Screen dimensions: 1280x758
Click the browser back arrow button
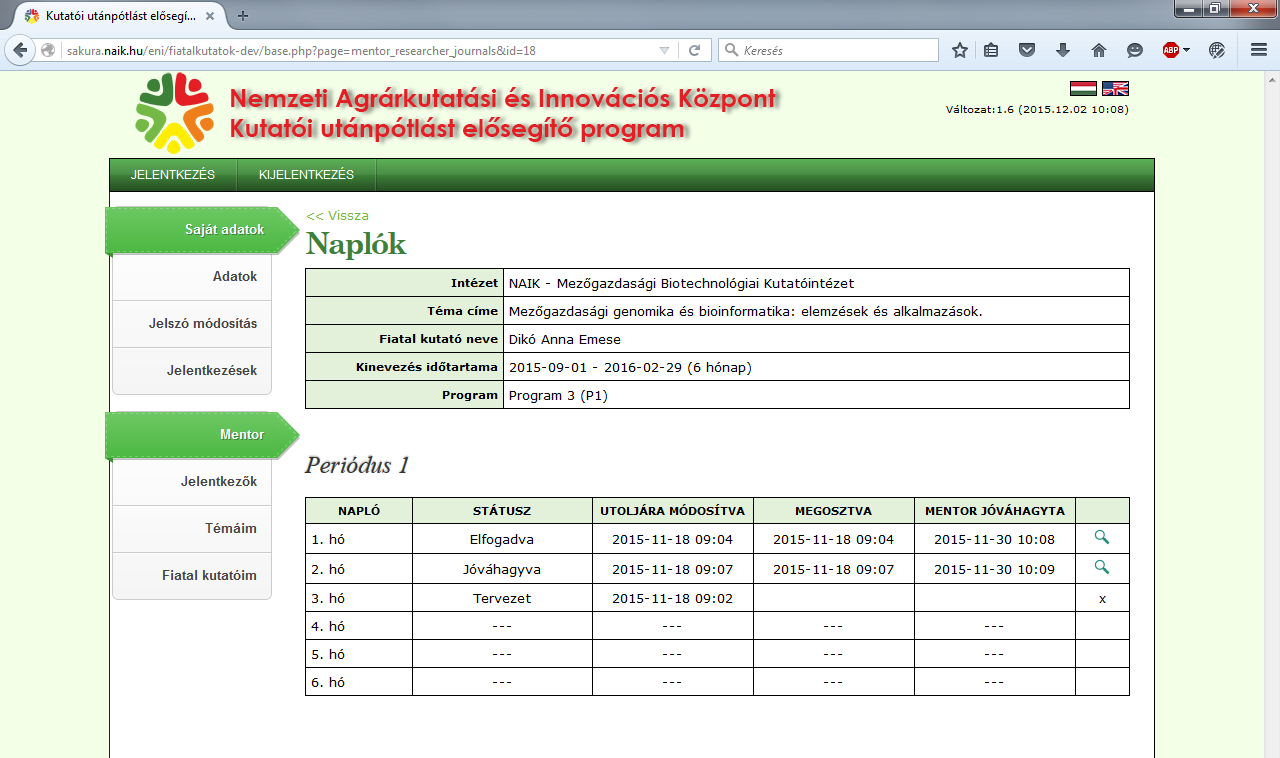(20, 50)
